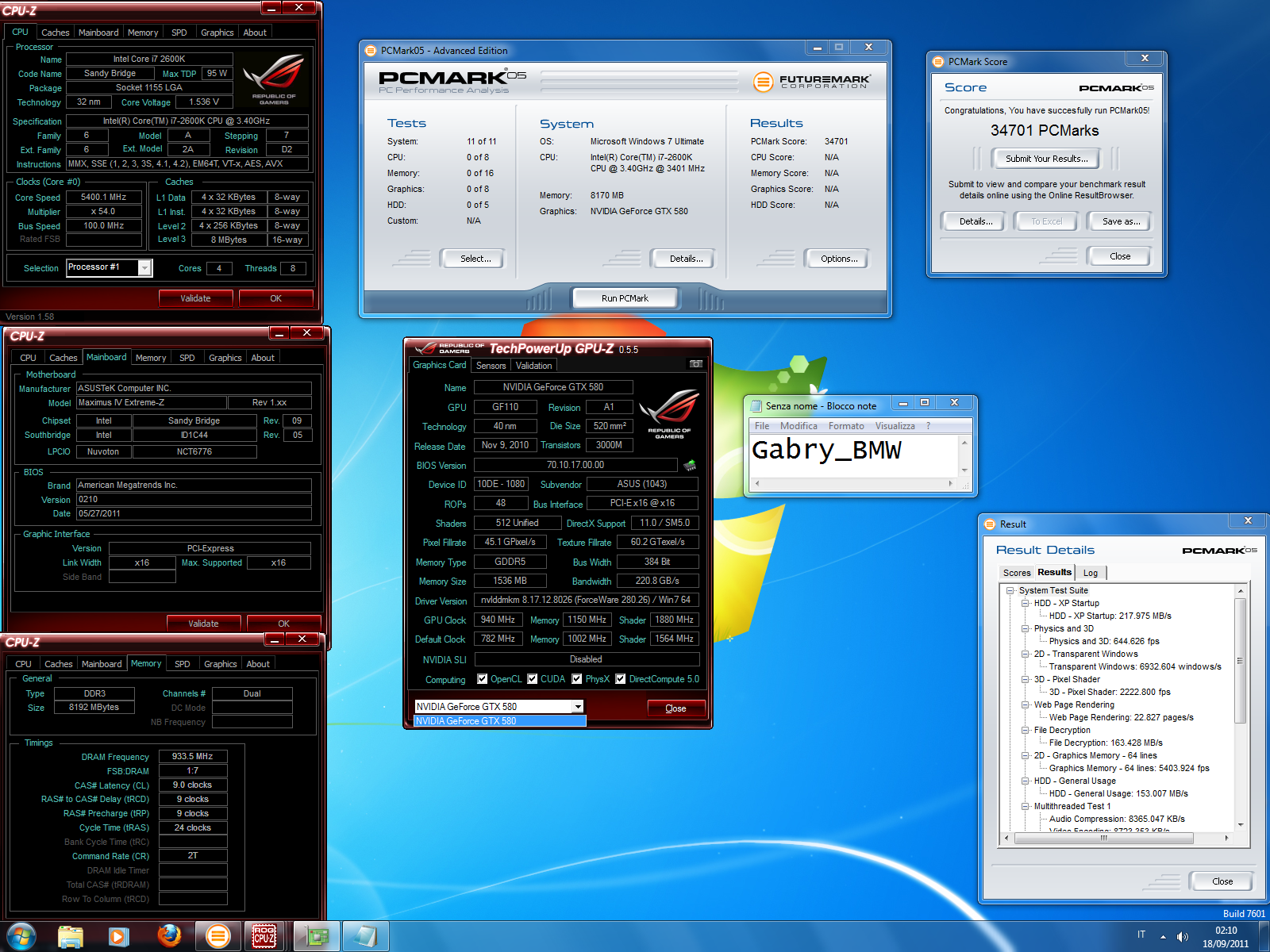1270x952 pixels.
Task: Click Submit Your Results button
Action: [x=1046, y=159]
